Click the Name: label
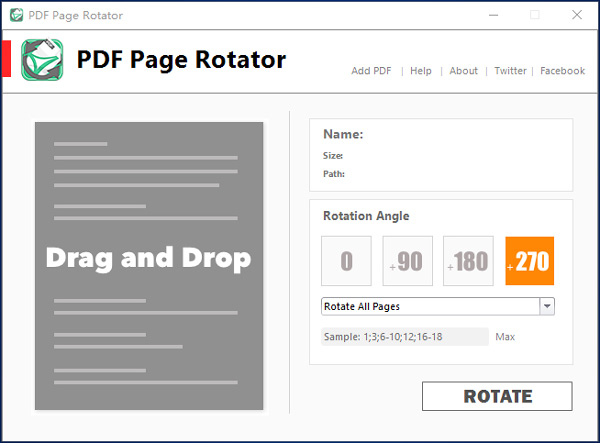Screen dimensions: 600x443 (x=343, y=134)
